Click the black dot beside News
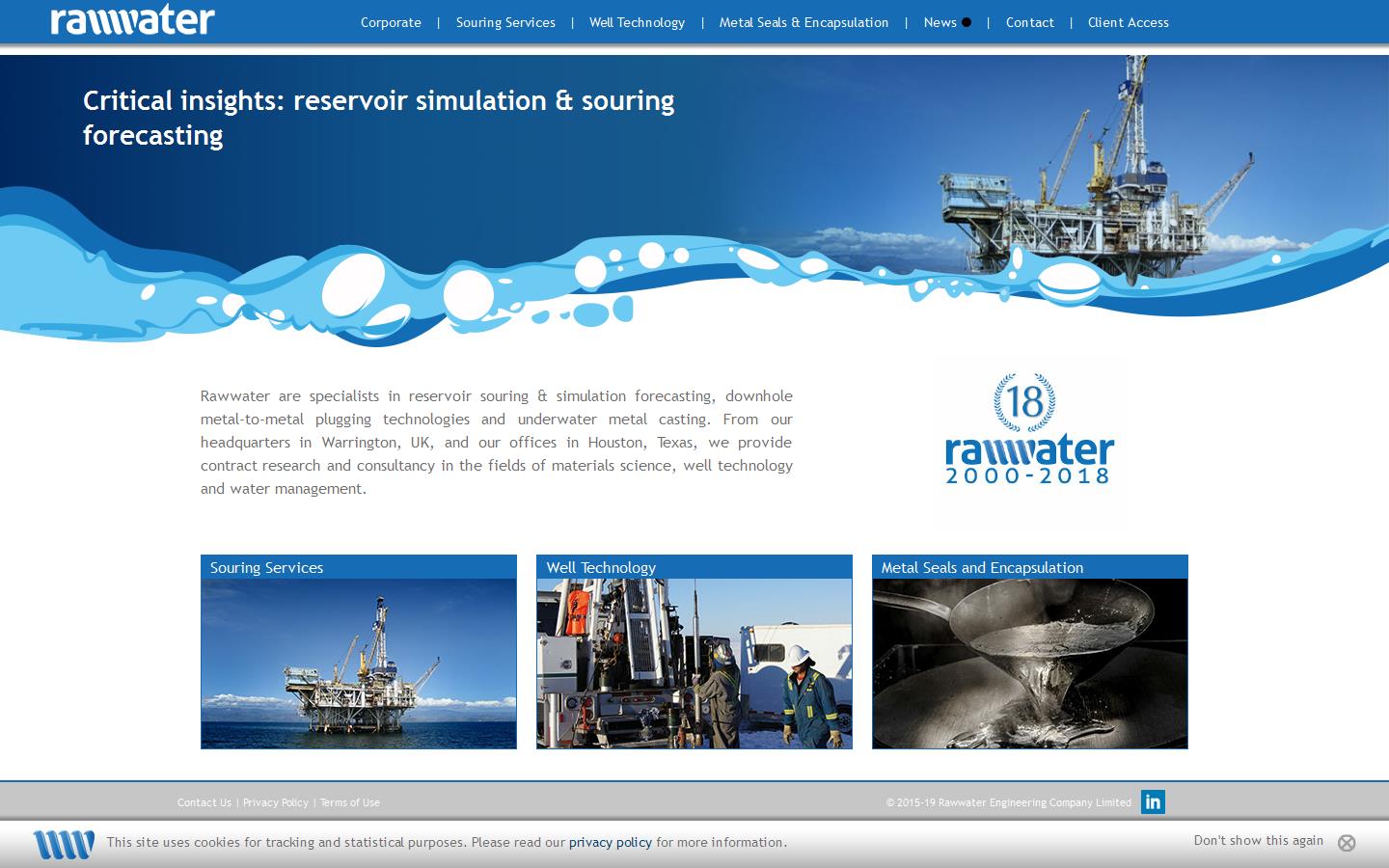This screenshot has height=868, width=1389. pyautogui.click(x=967, y=22)
